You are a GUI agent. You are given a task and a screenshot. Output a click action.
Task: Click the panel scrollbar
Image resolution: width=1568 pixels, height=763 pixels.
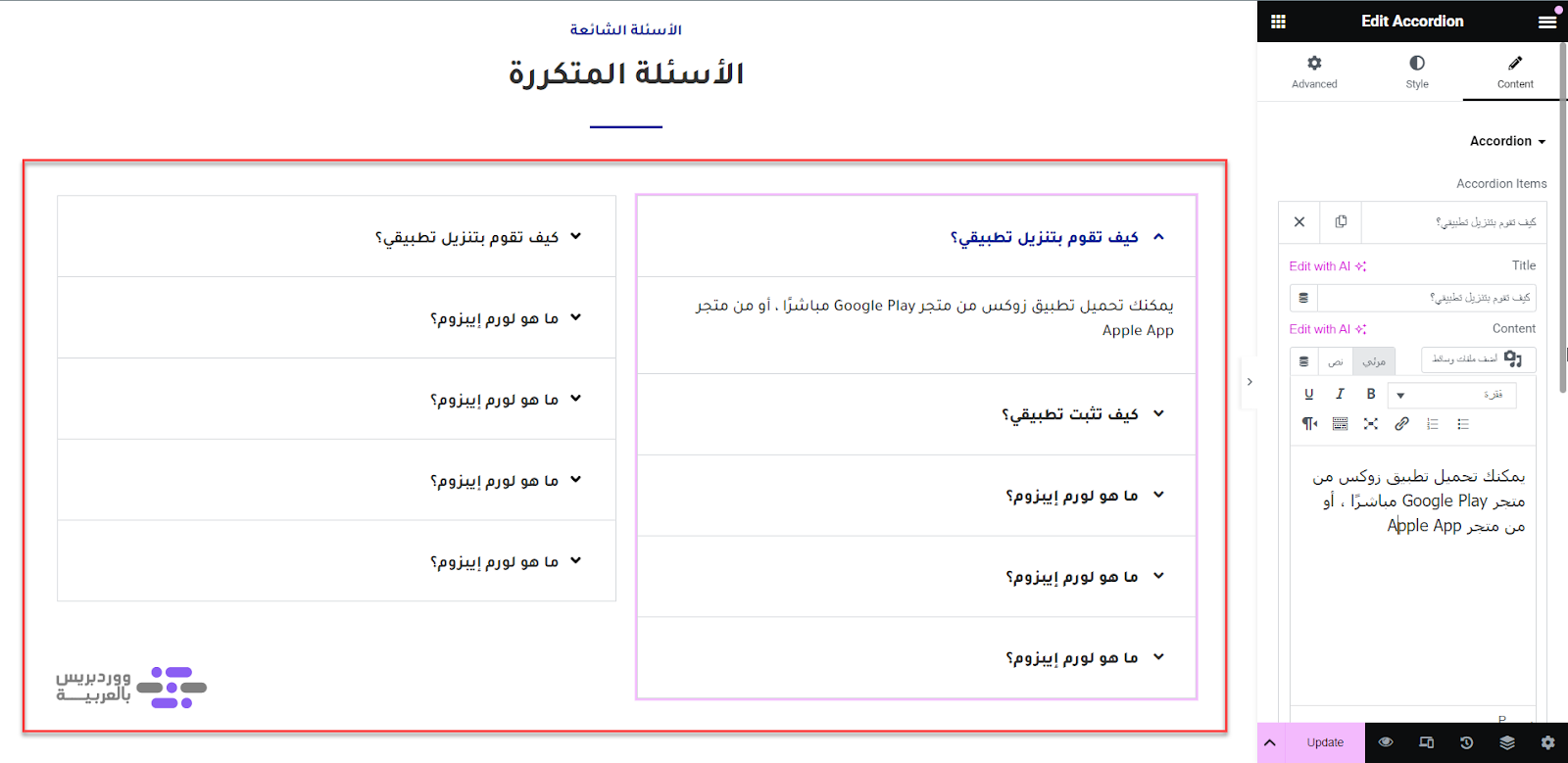(x=1562, y=217)
